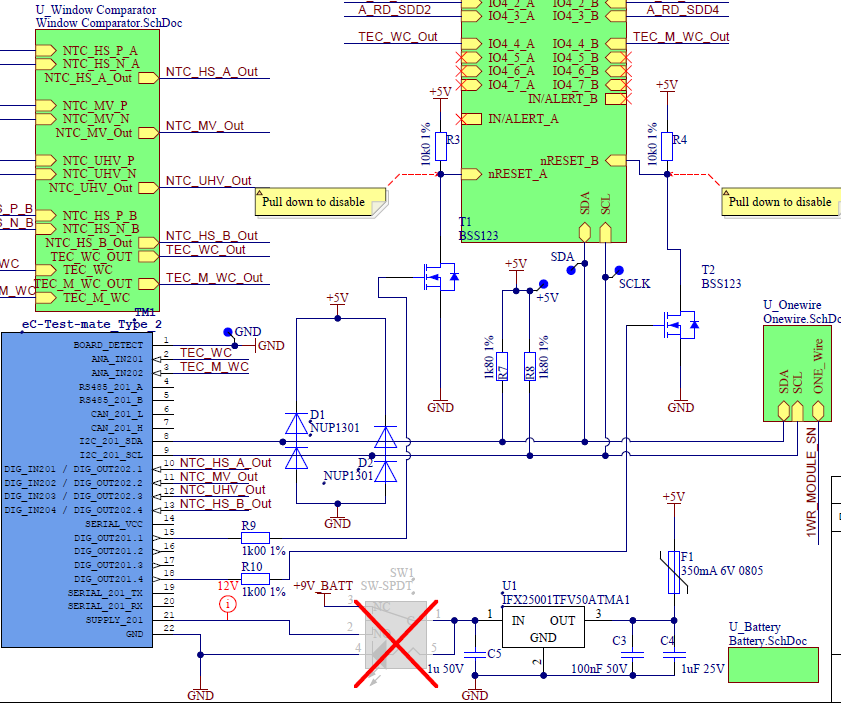Select capacitor C3 symbol
The height and width of the screenshot is (703, 841).
click(632, 654)
